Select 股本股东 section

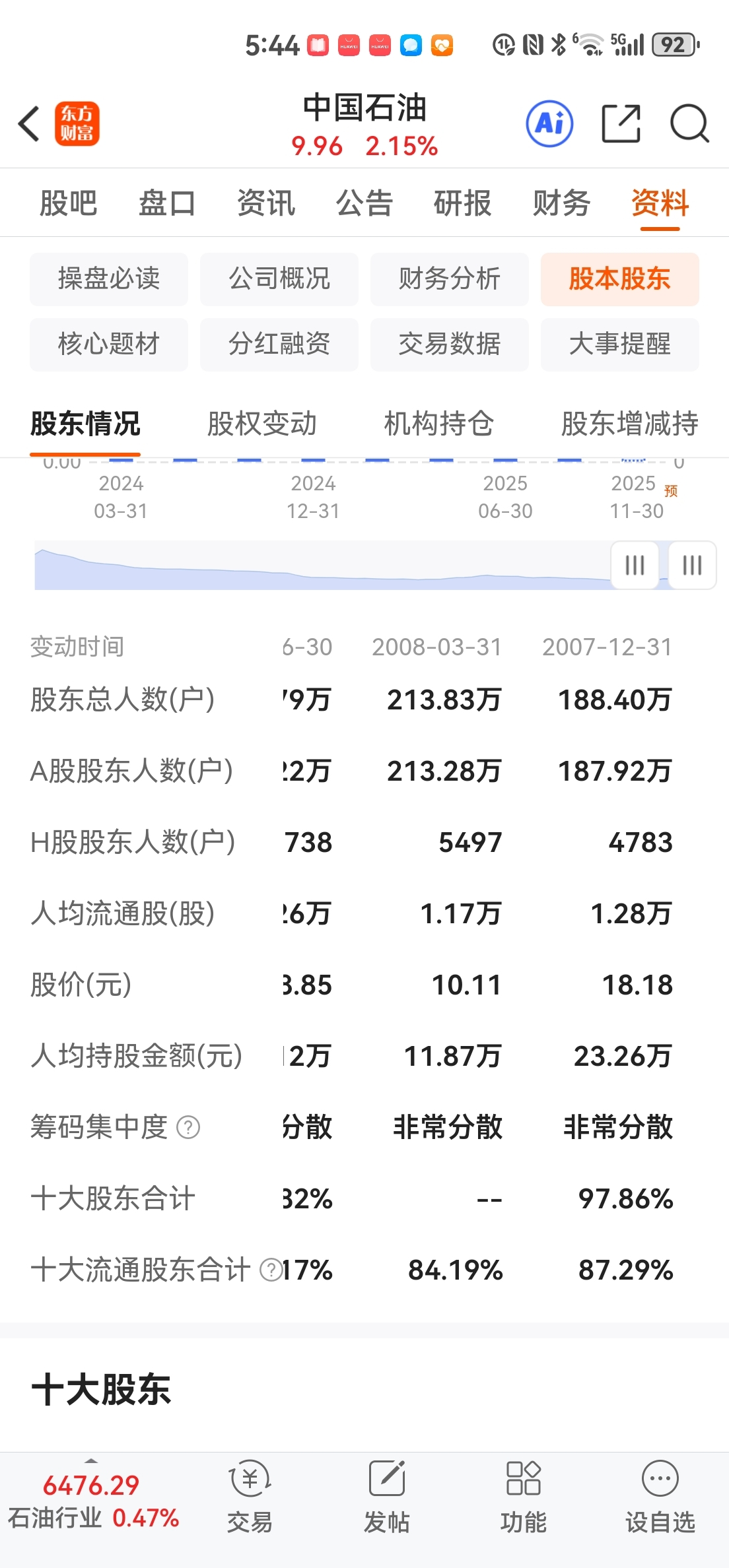pyautogui.click(x=620, y=279)
